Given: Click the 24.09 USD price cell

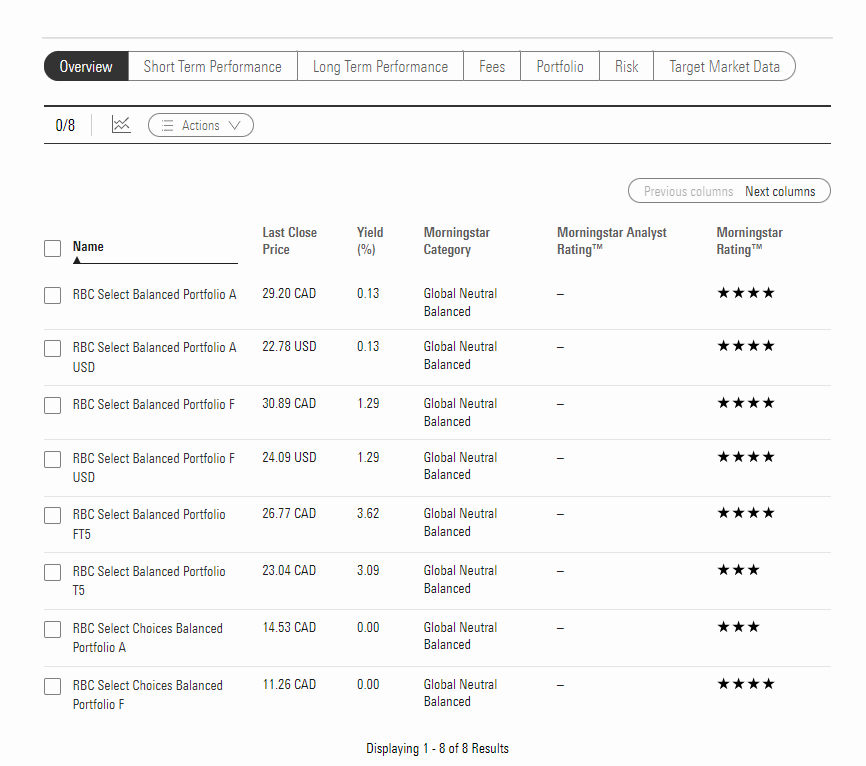Looking at the screenshot, I should [x=289, y=457].
